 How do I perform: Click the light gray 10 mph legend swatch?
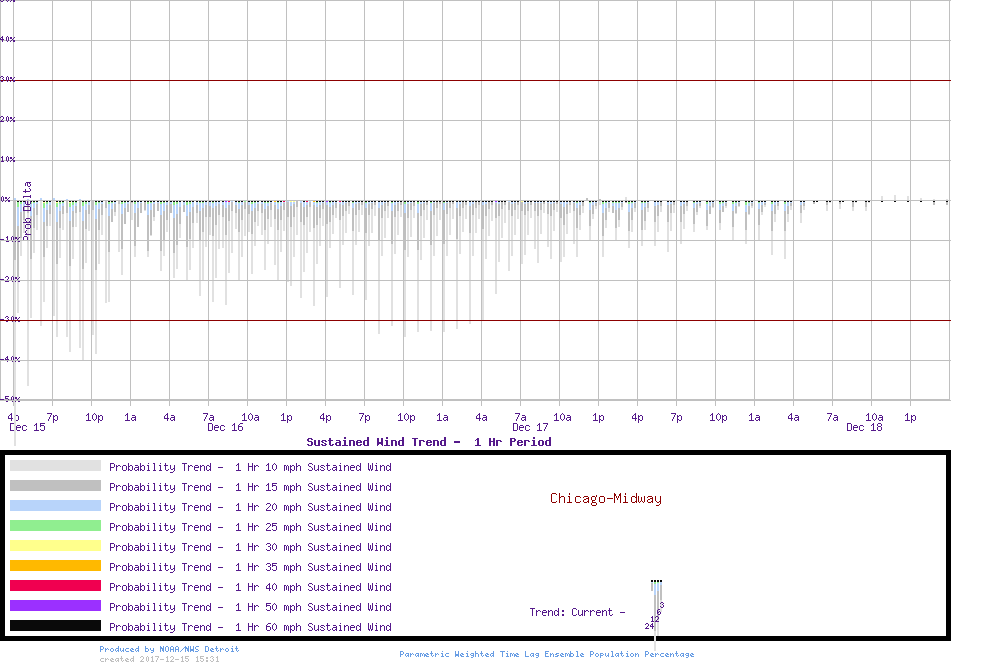pyautogui.click(x=55, y=466)
